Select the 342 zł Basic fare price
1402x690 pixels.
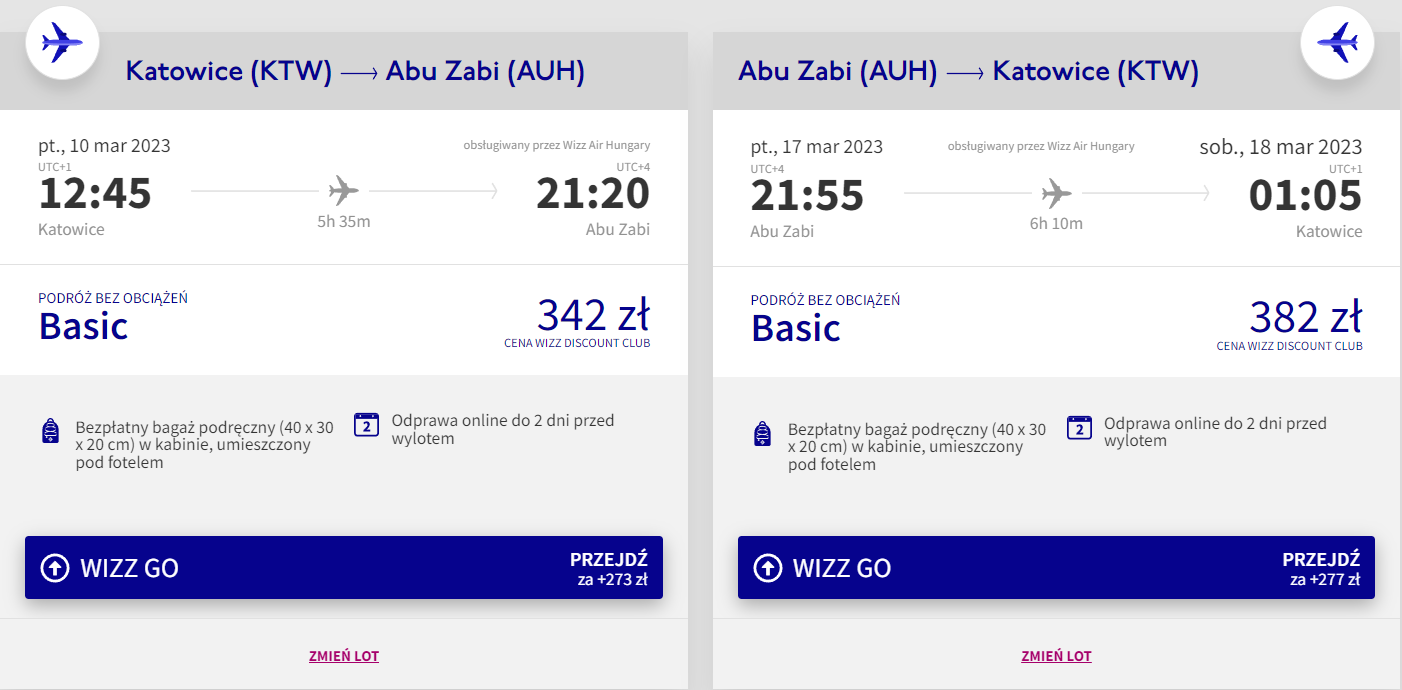[x=593, y=315]
